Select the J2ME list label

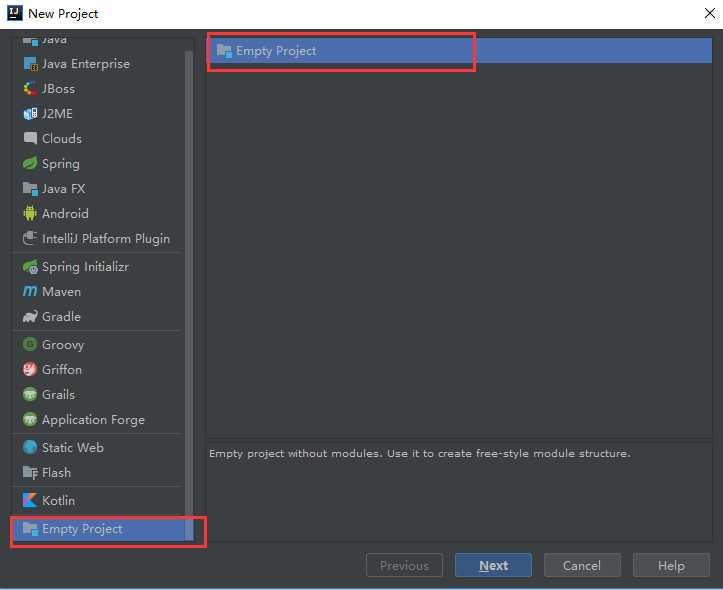click(57, 113)
